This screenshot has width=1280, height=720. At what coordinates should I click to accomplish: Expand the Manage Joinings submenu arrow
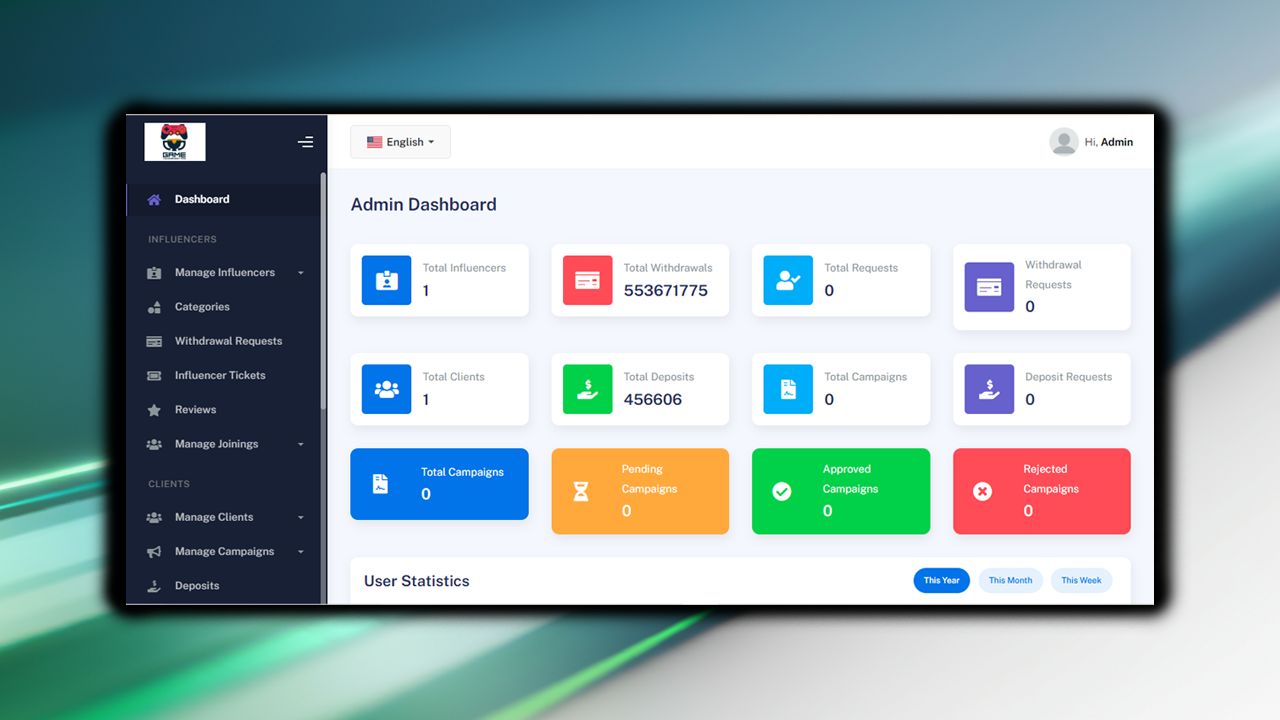tap(301, 444)
